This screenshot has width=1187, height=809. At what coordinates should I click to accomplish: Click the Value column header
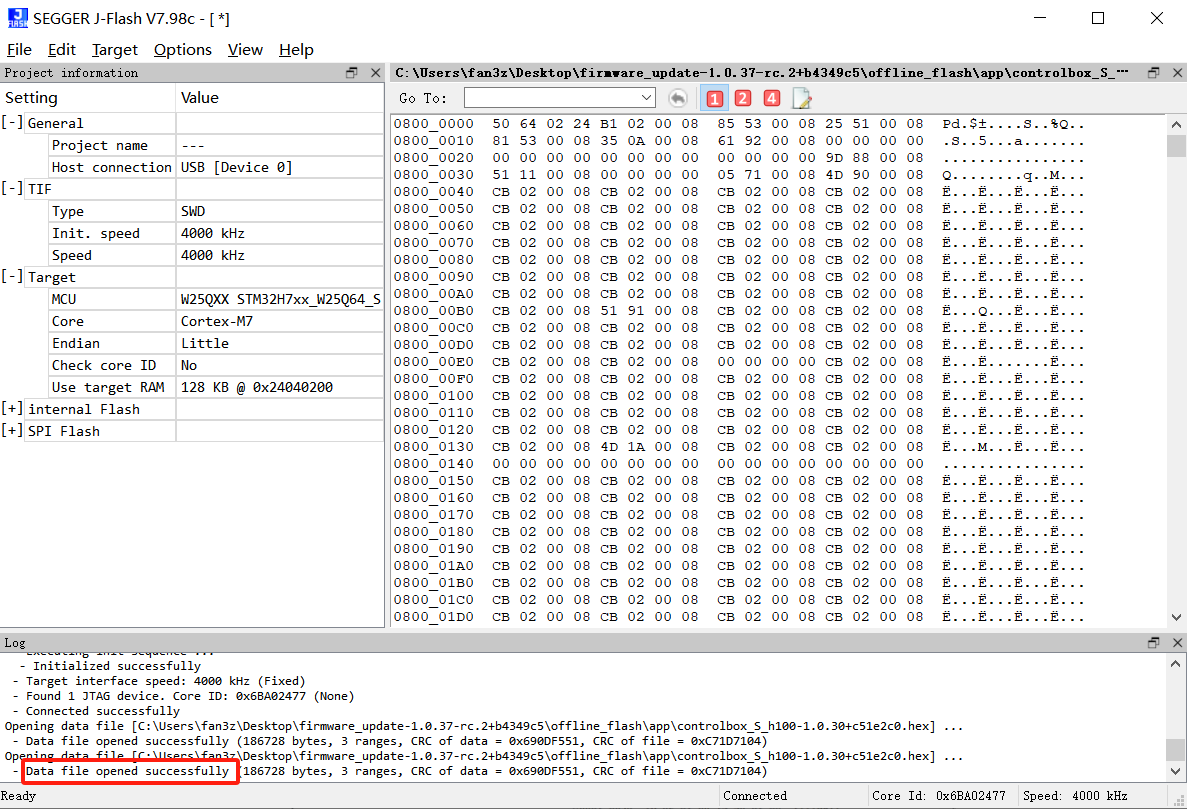point(280,98)
